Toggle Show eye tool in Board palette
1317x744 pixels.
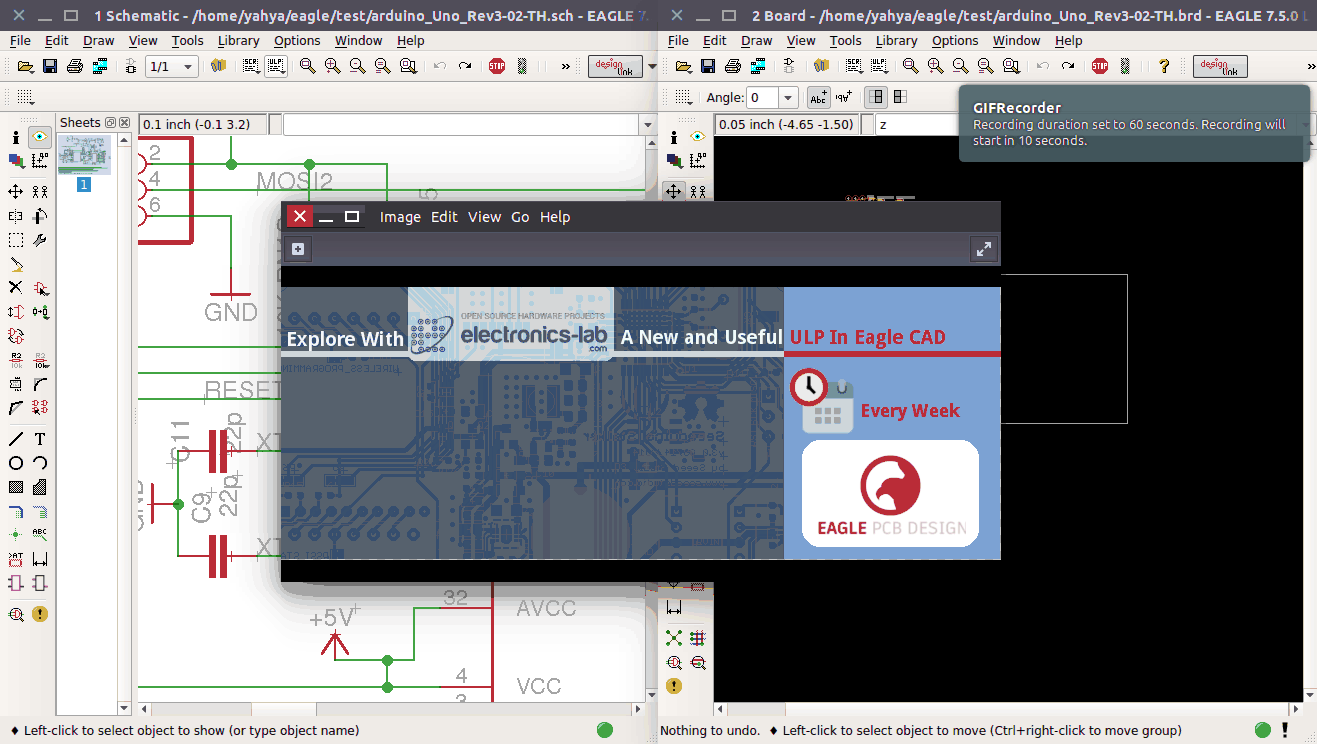click(698, 137)
